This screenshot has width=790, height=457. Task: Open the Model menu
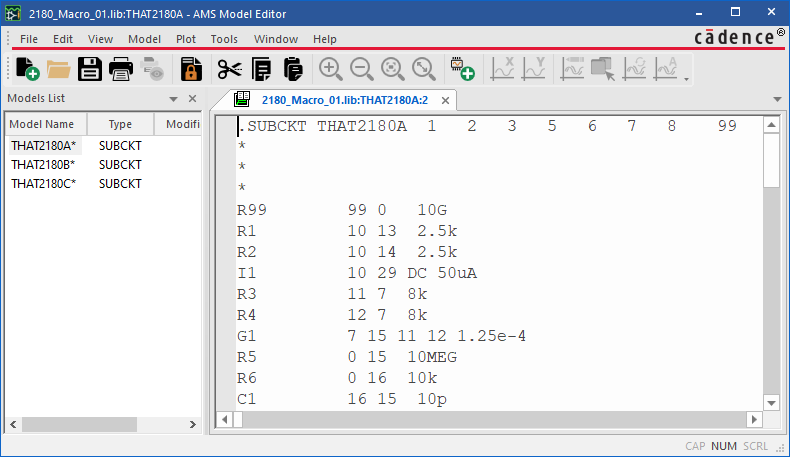pyautogui.click(x=144, y=39)
